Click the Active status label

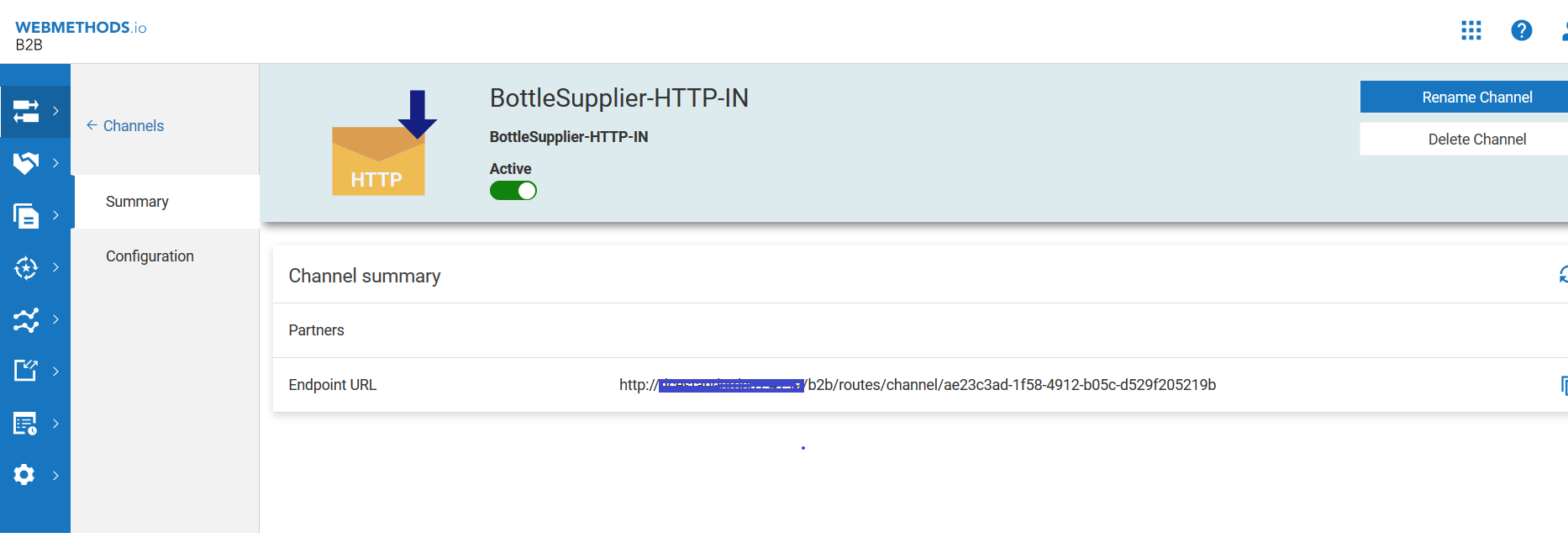511,169
